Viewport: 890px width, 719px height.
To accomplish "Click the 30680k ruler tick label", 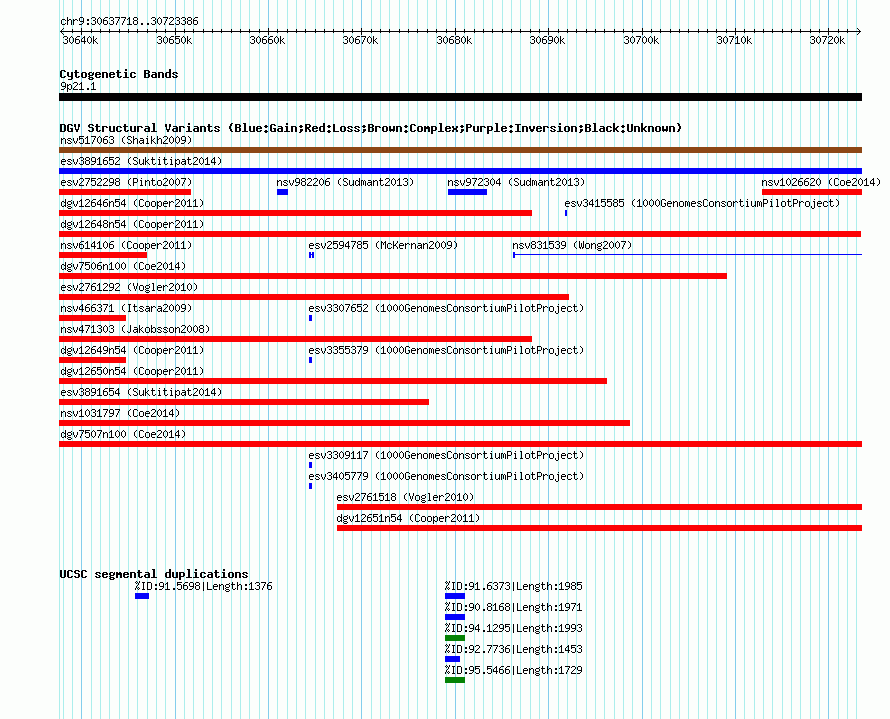I will pyautogui.click(x=454, y=40).
